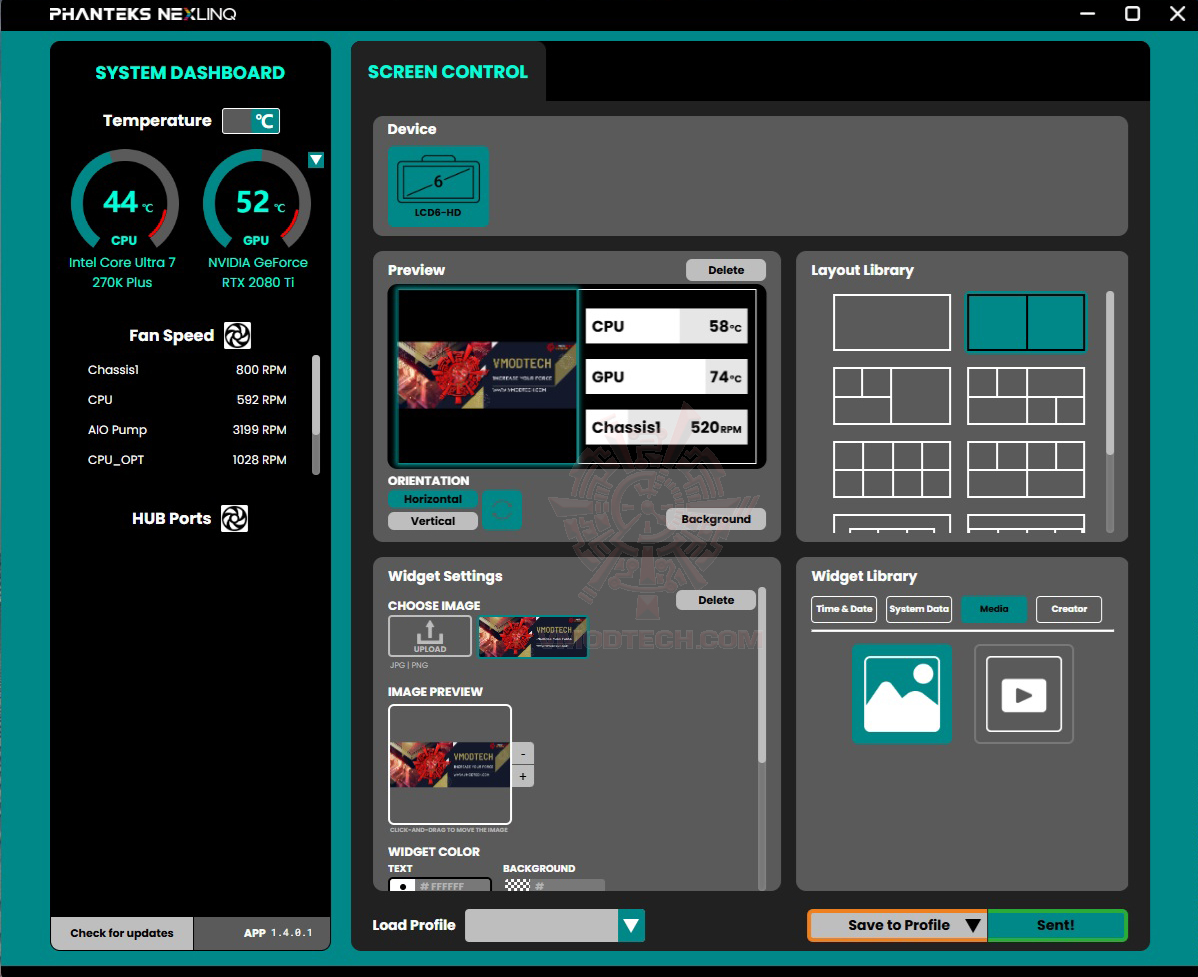1198x977 pixels.
Task: Switch to the System Data tab
Action: coord(918,609)
